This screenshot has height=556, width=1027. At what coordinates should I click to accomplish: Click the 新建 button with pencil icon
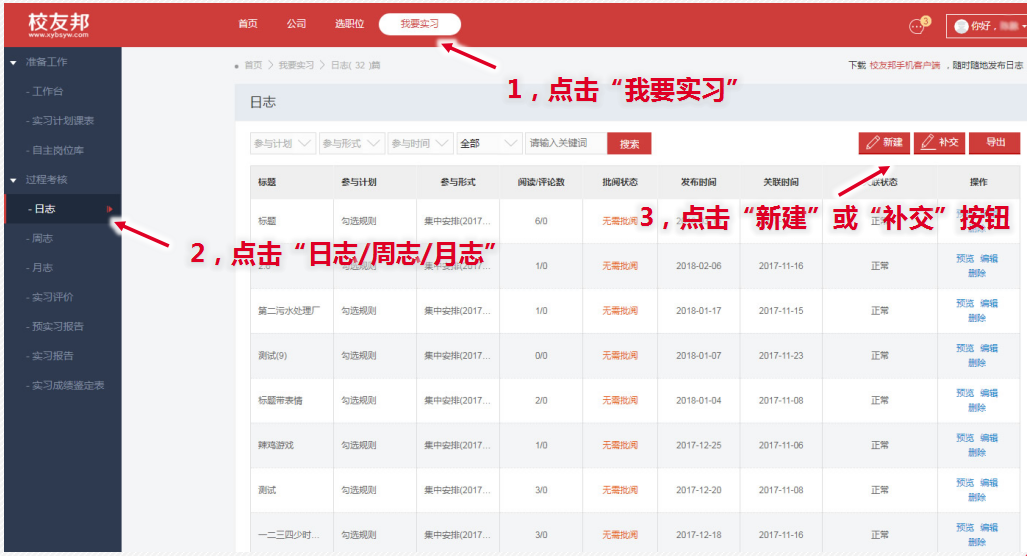(x=883, y=143)
